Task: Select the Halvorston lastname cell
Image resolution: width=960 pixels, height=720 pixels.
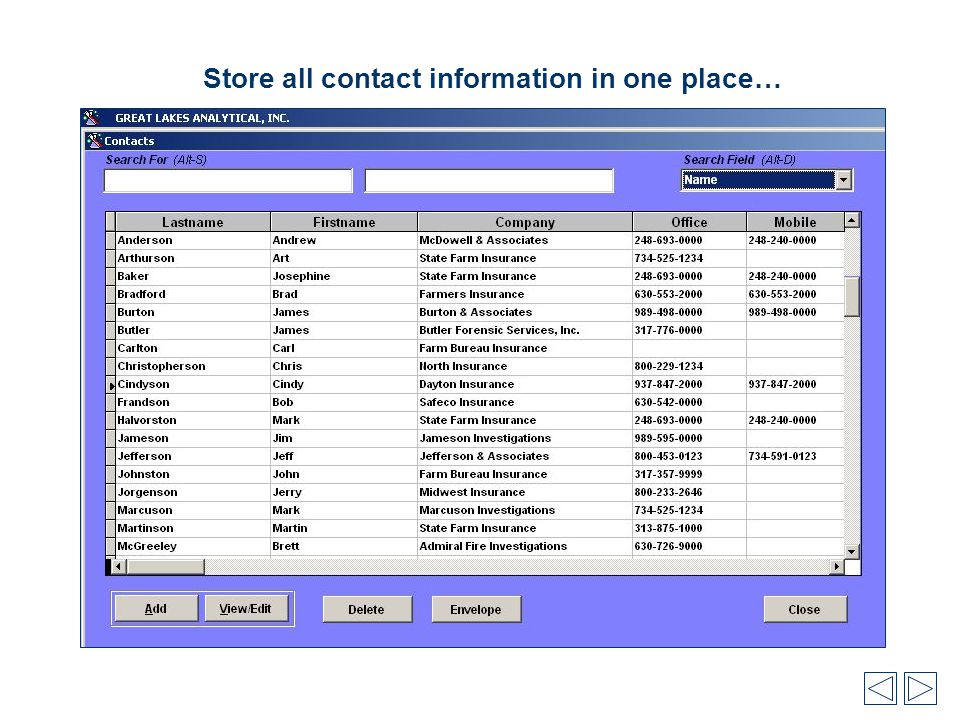Action: 193,420
